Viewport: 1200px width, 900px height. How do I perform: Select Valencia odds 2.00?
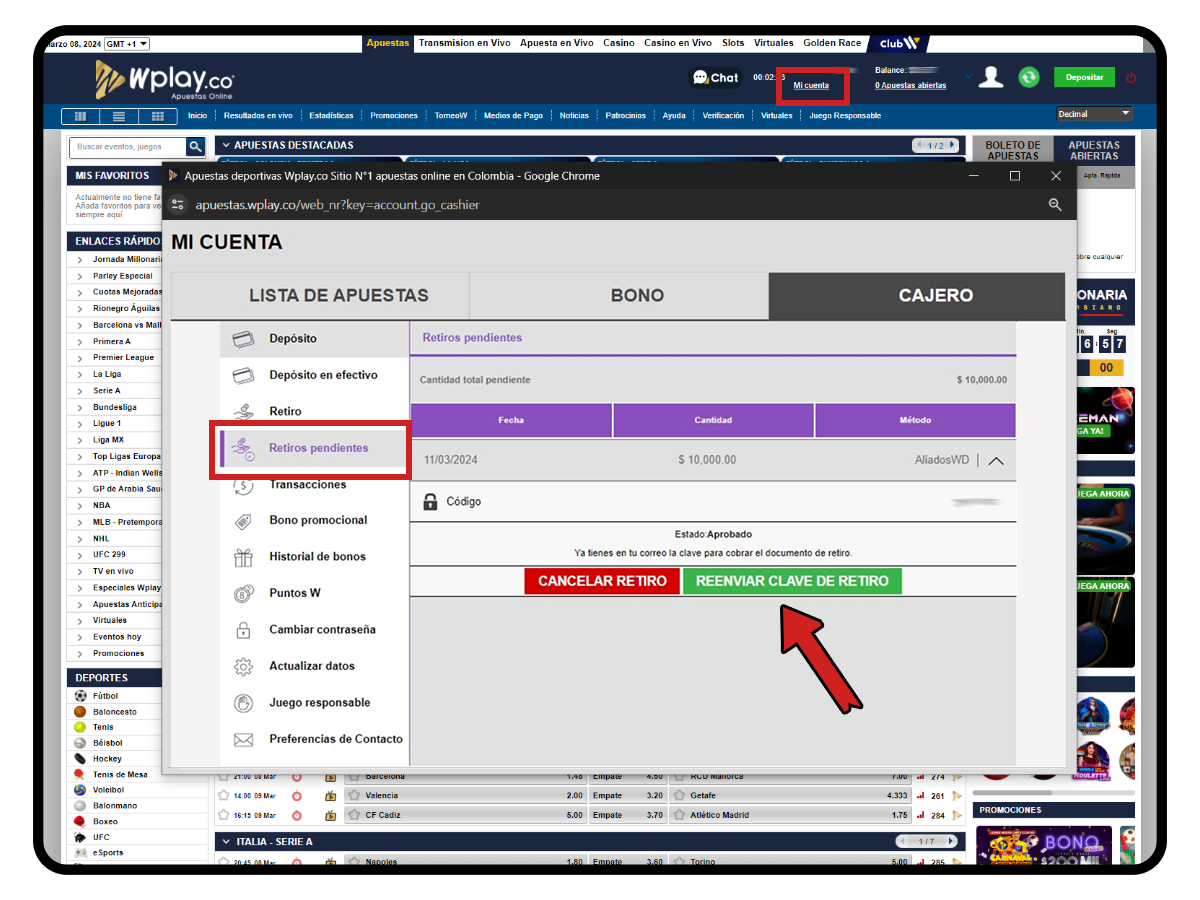(x=574, y=796)
